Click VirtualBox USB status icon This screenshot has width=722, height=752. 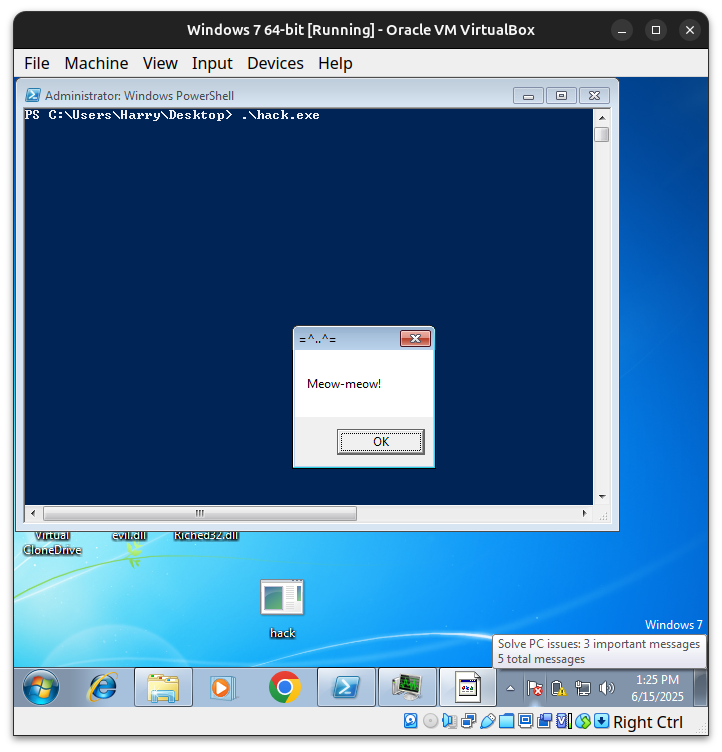488,721
